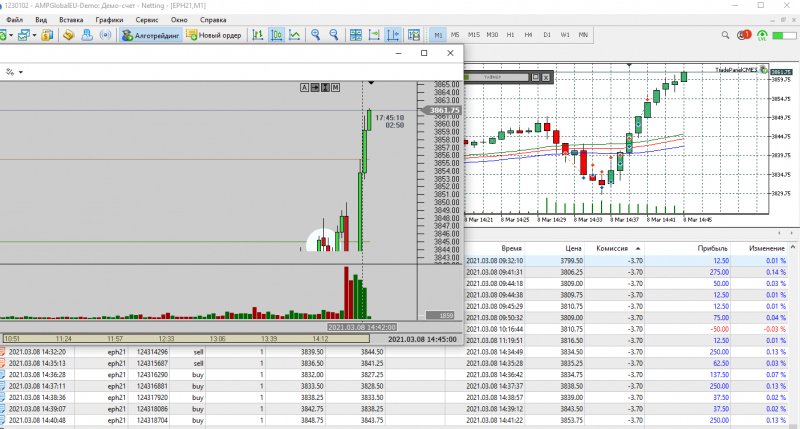Click the arrow button on floating chart

[315, 88]
